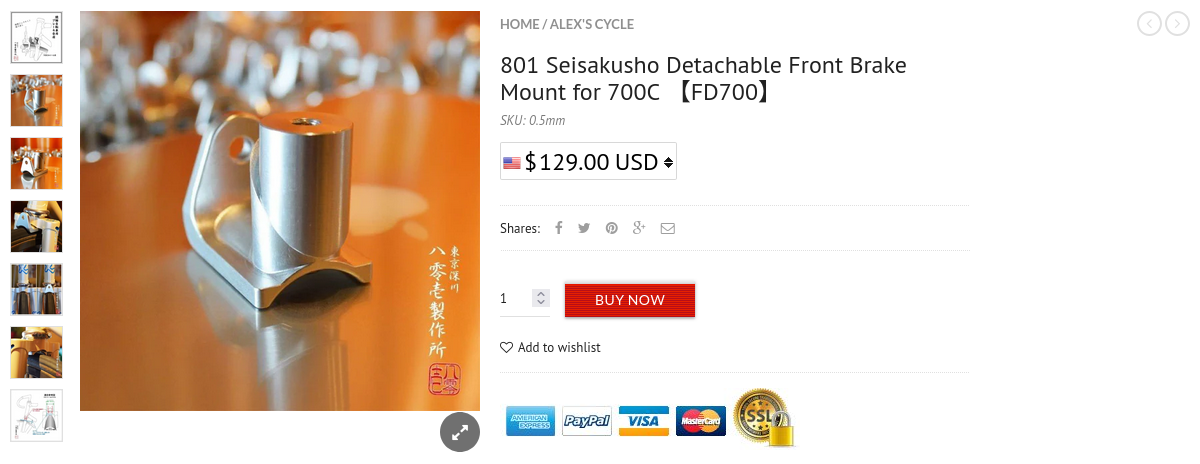View the second orange product thumbnail

point(36,164)
